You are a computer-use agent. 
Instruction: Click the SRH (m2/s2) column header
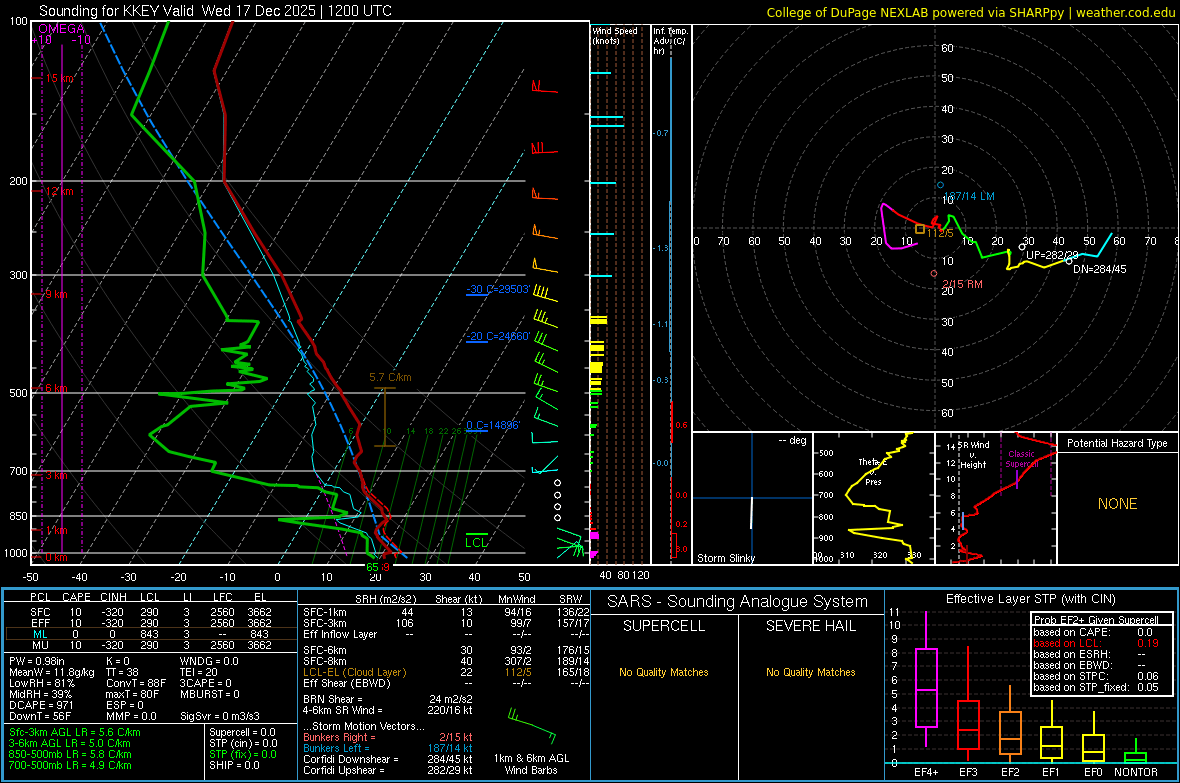(x=385, y=599)
